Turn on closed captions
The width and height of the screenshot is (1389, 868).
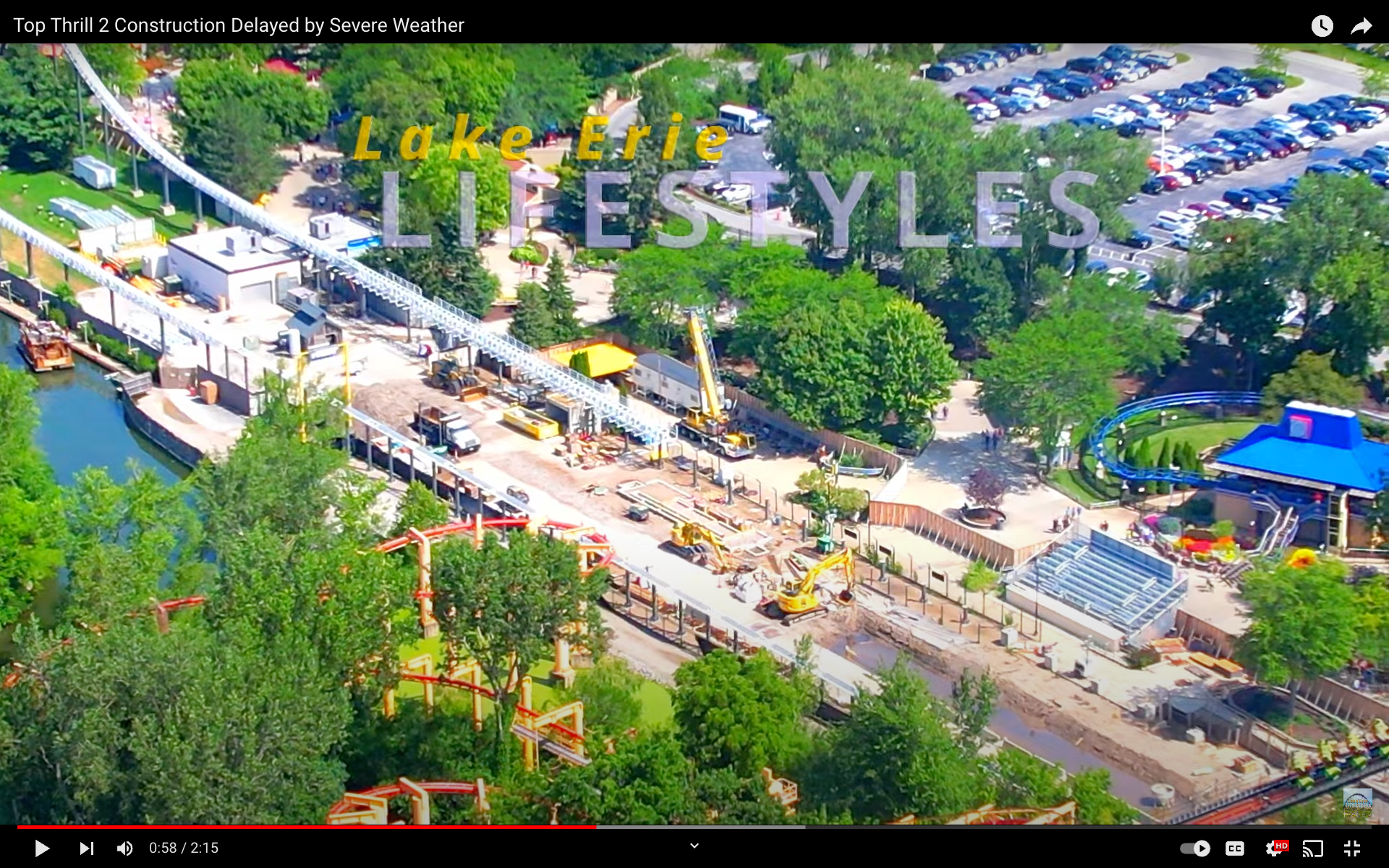click(x=1235, y=848)
